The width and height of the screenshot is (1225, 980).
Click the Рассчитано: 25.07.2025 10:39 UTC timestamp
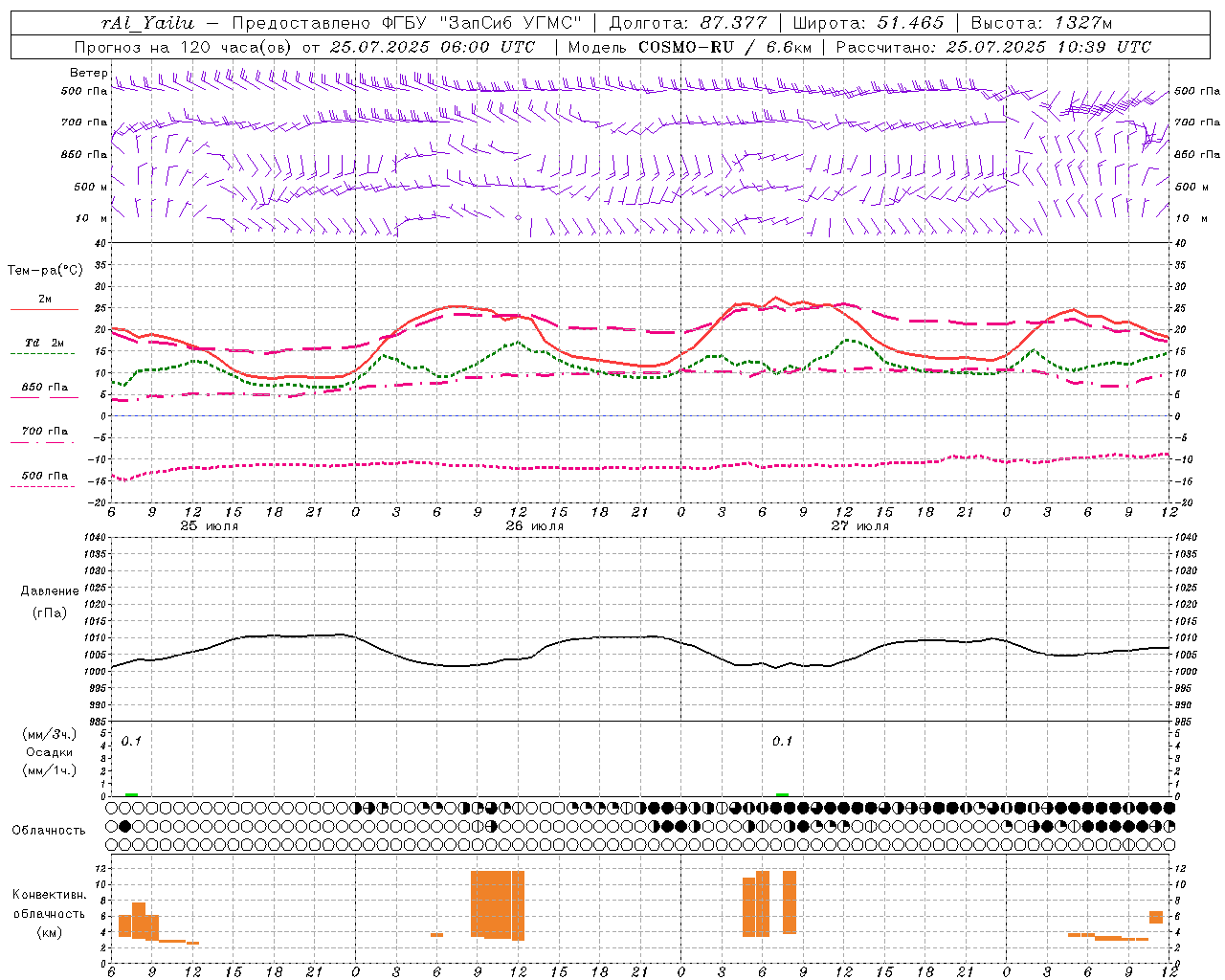[993, 47]
